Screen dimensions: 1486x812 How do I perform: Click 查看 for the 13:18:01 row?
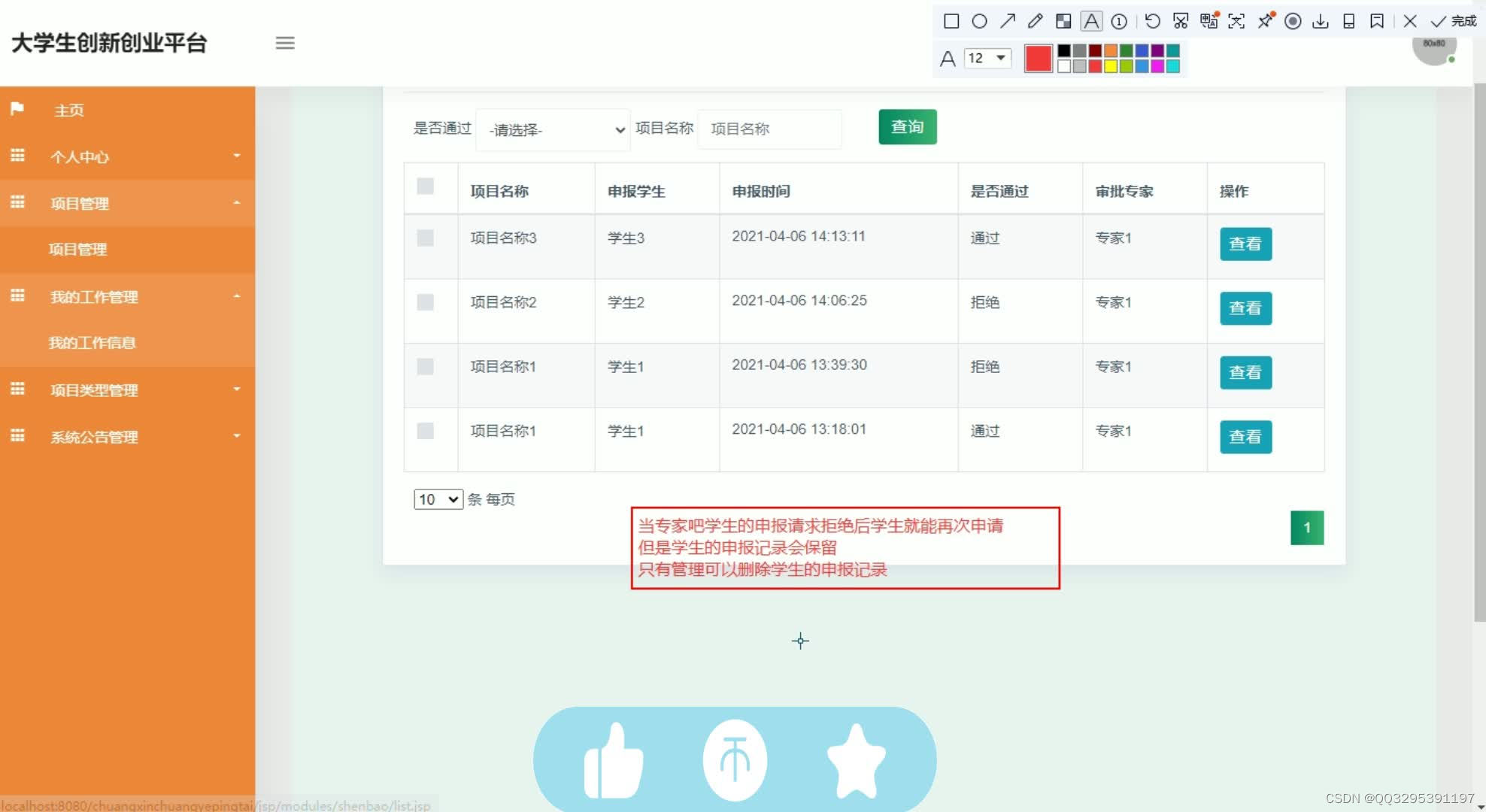1245,437
